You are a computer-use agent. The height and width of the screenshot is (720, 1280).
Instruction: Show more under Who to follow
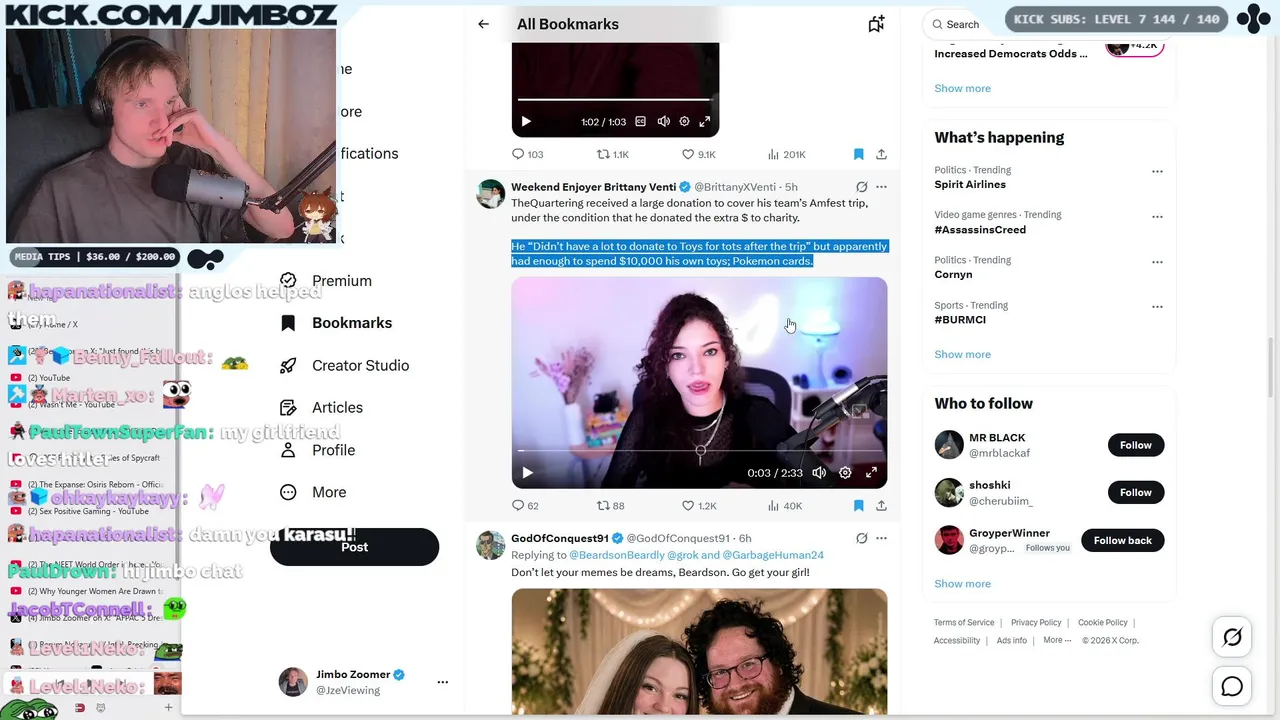coord(962,583)
